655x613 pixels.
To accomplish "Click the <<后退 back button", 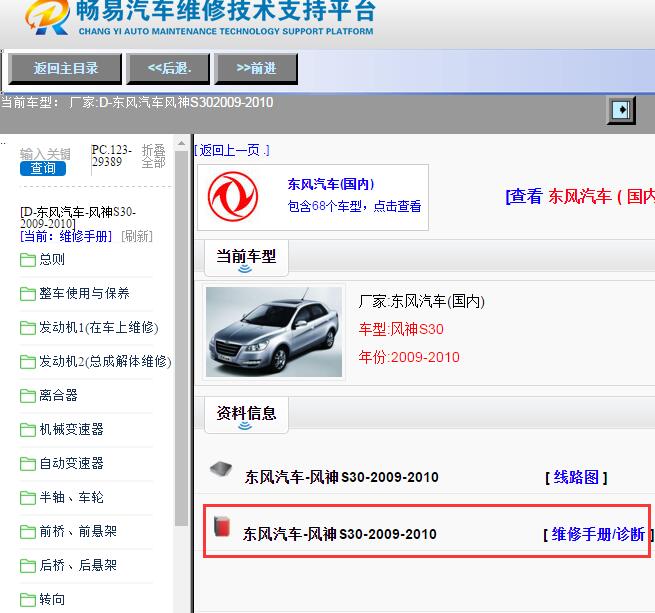I will 168,68.
